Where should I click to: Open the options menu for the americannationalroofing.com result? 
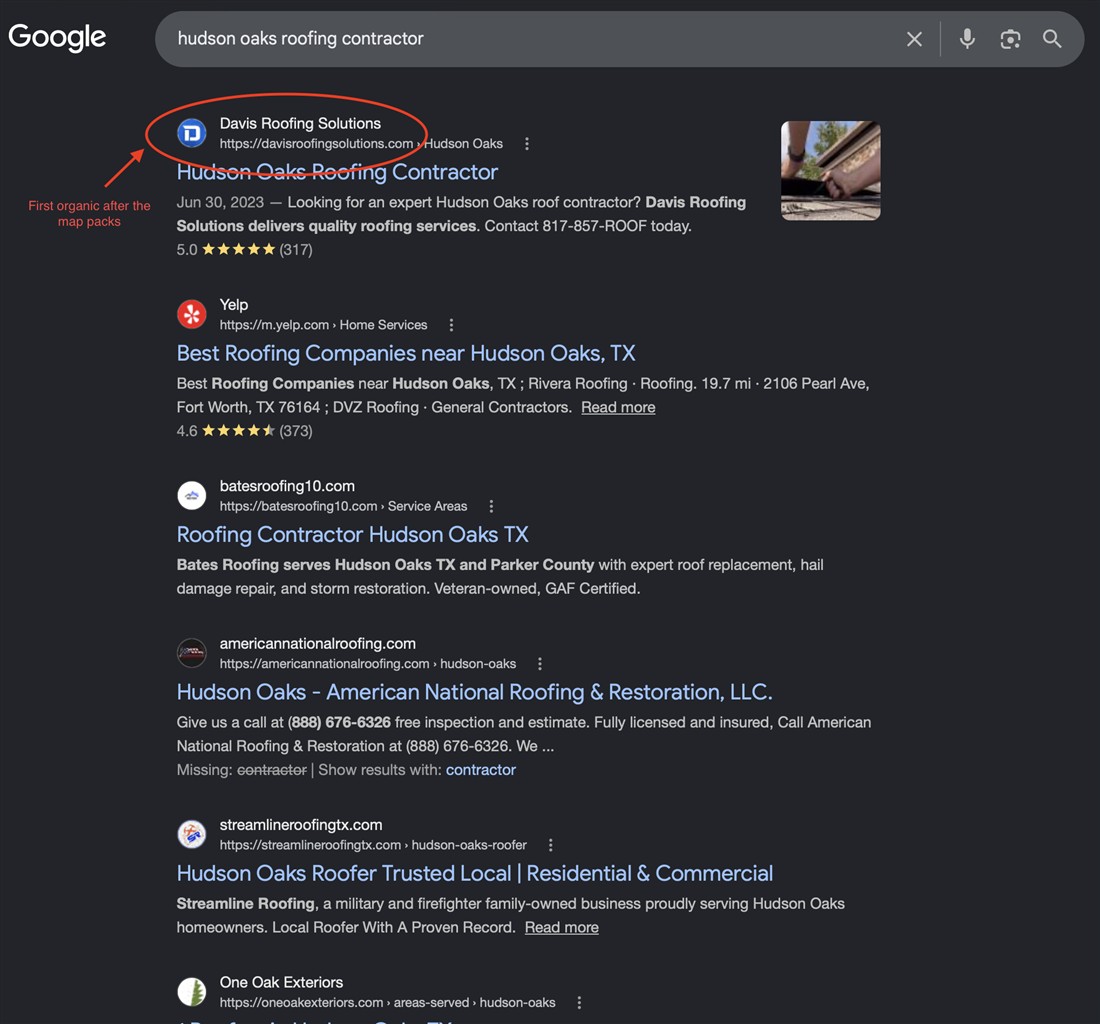(539, 663)
